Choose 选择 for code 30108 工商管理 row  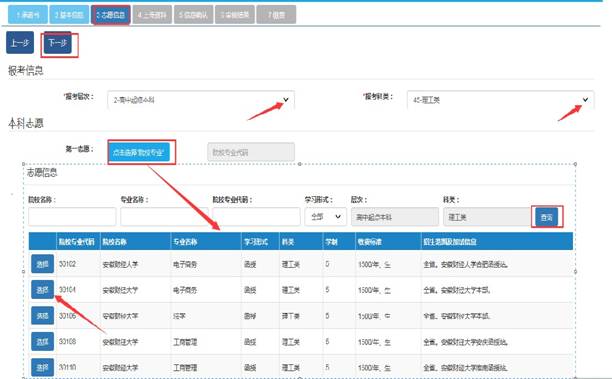42,342
